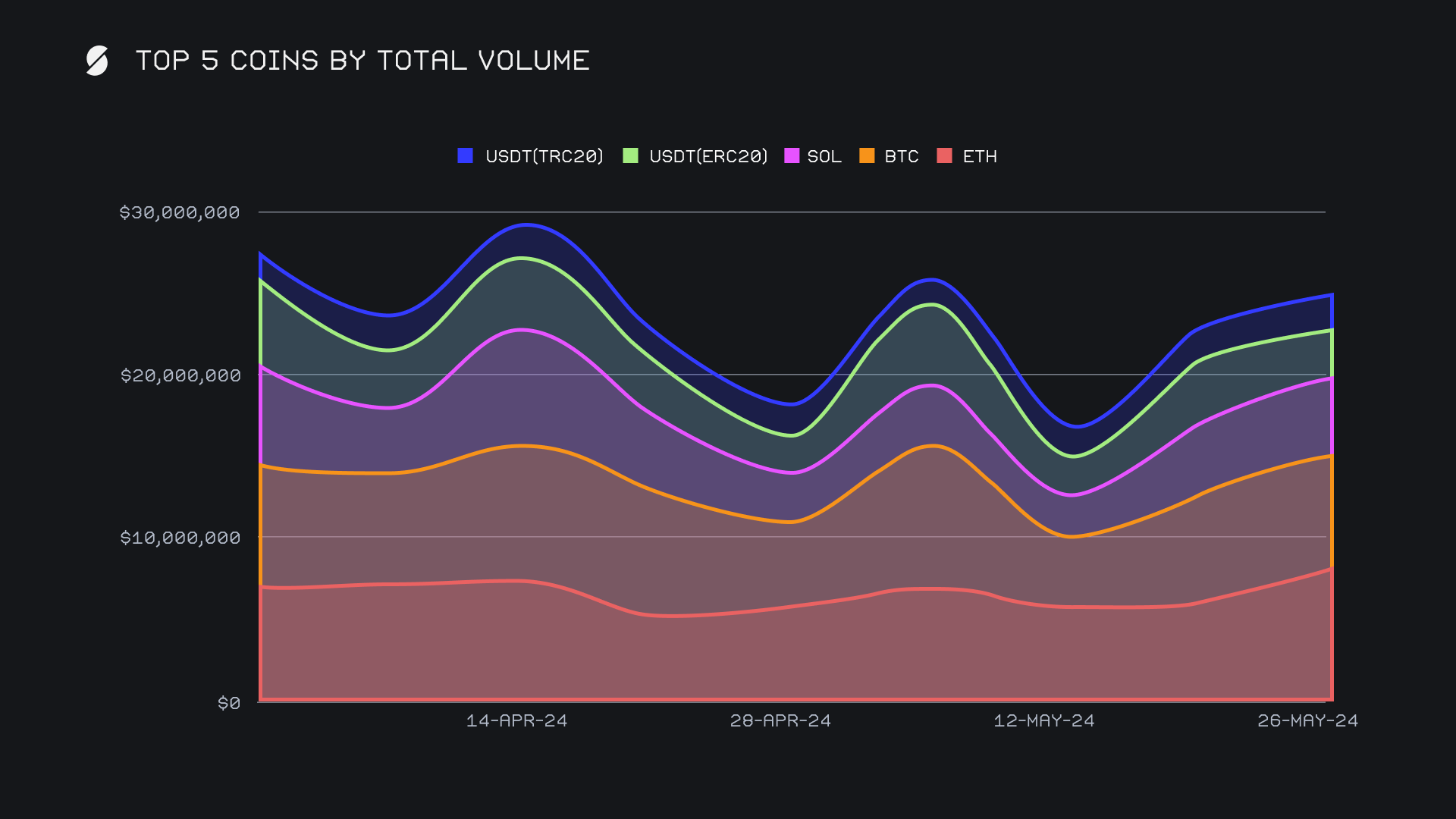The image size is (1456, 819).
Task: Click the $10,000,000 y-axis label
Action: (180, 538)
